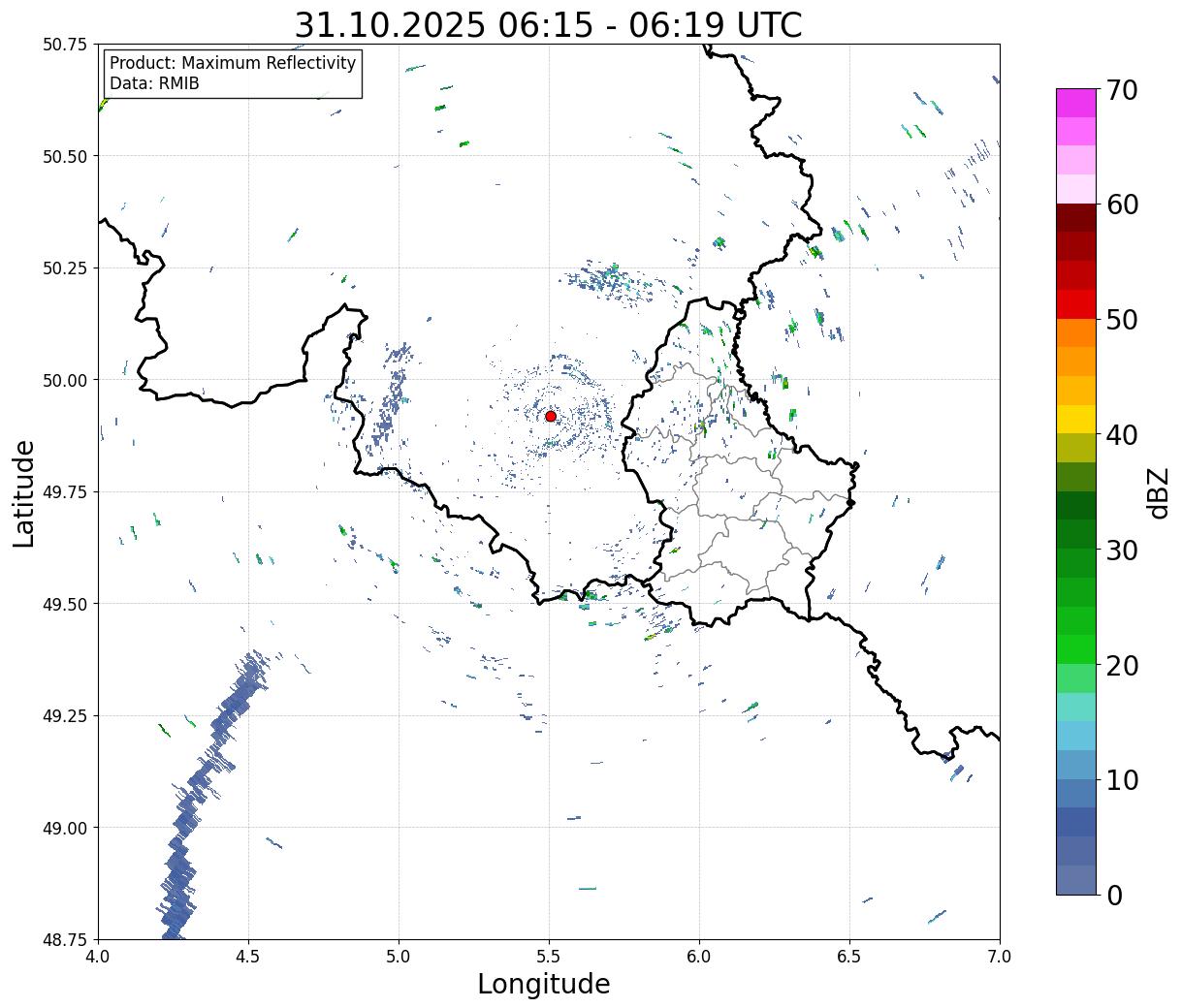The height and width of the screenshot is (1008, 1182).
Task: Click colorbar tick label 60
Action: pyautogui.click(x=1121, y=205)
